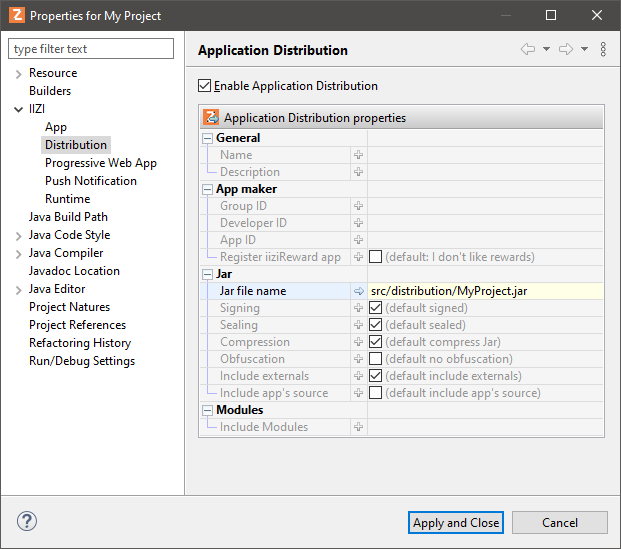Image resolution: width=621 pixels, height=549 pixels.
Task: Click the type filter text field
Action: (91, 49)
